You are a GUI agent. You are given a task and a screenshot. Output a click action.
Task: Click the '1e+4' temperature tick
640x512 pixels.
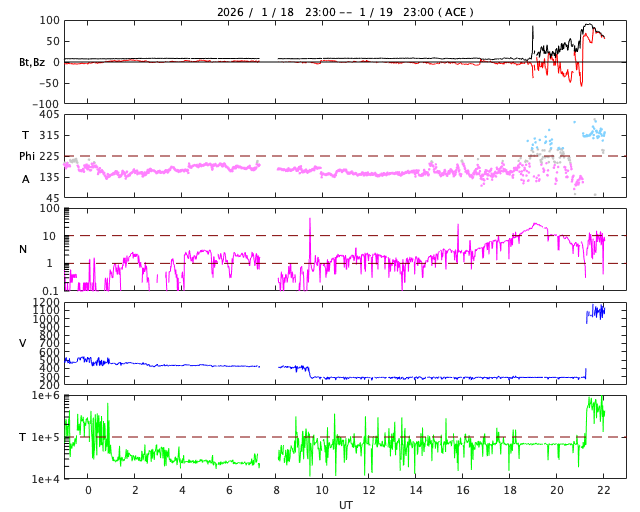46,479
